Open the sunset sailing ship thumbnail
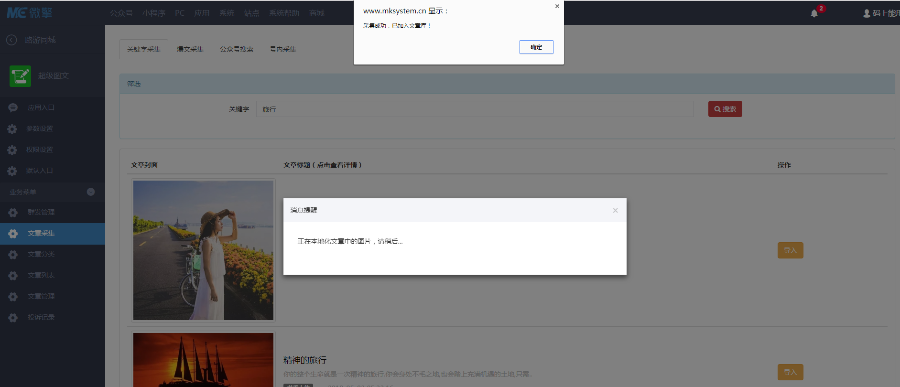 [203, 360]
